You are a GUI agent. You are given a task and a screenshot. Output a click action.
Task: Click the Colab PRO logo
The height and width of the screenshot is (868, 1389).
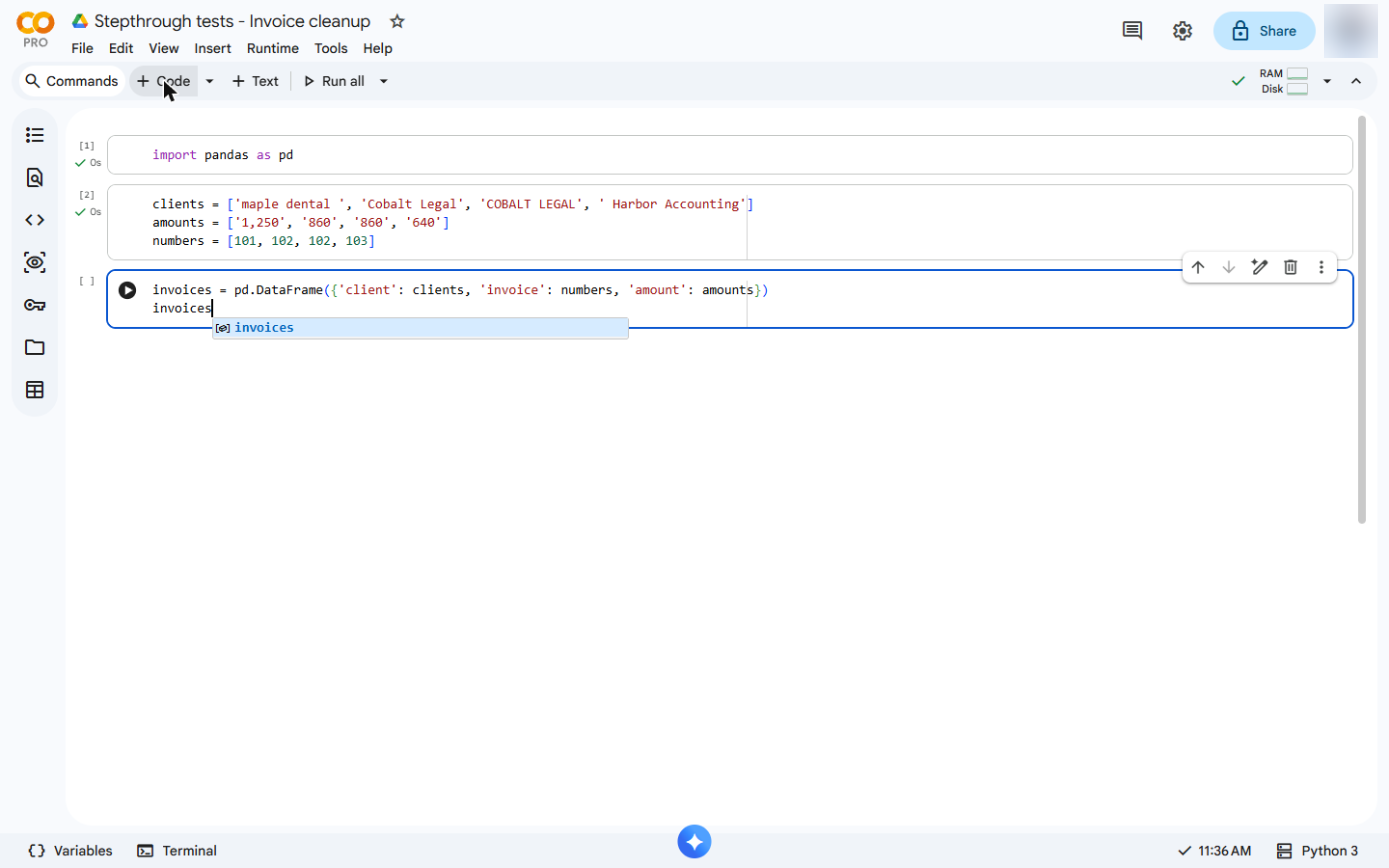tap(35, 30)
